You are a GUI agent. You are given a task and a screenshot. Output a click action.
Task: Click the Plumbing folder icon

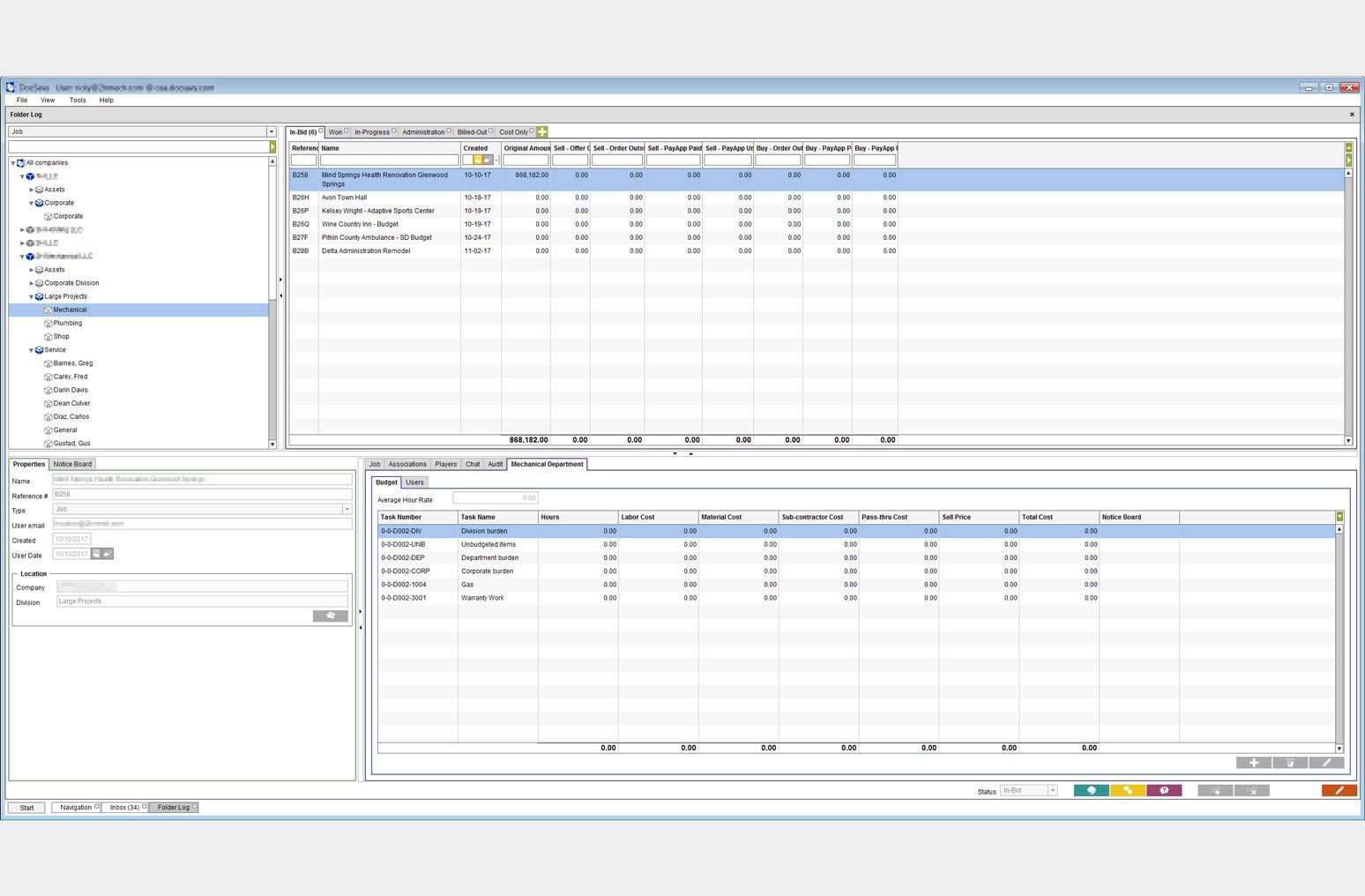tap(48, 324)
